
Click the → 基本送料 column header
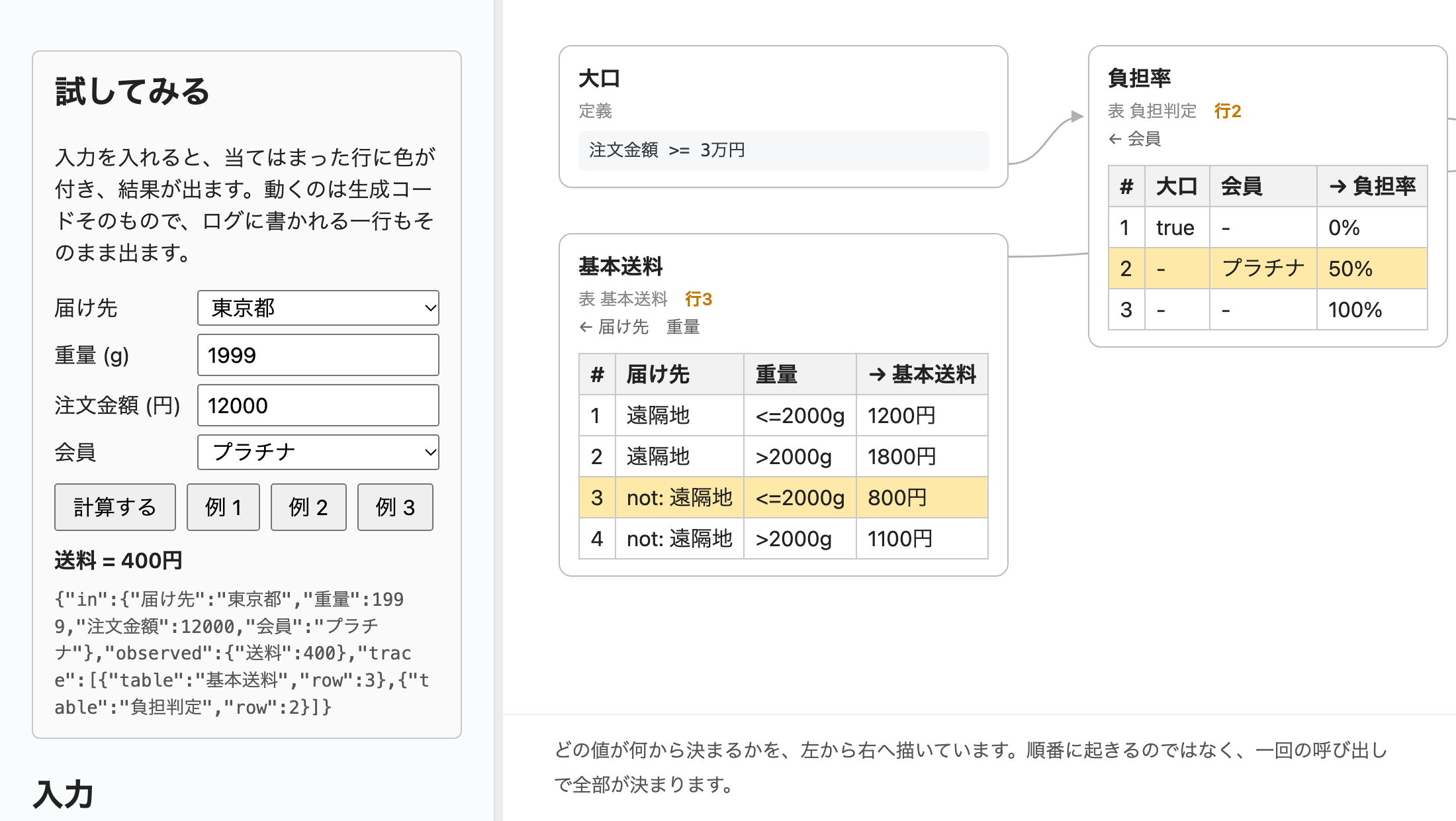click(922, 375)
